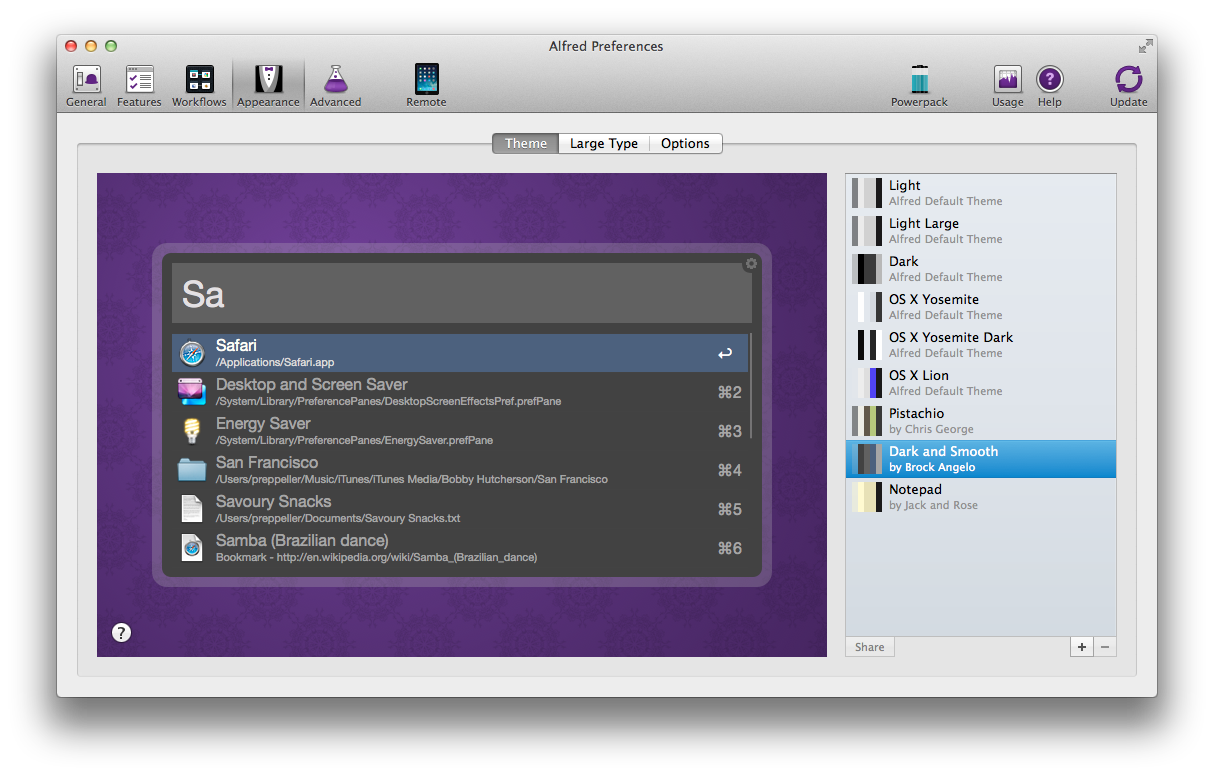Select the OS X Yosemite Dark theme
Screen dimensions: 1214x776
(981, 345)
